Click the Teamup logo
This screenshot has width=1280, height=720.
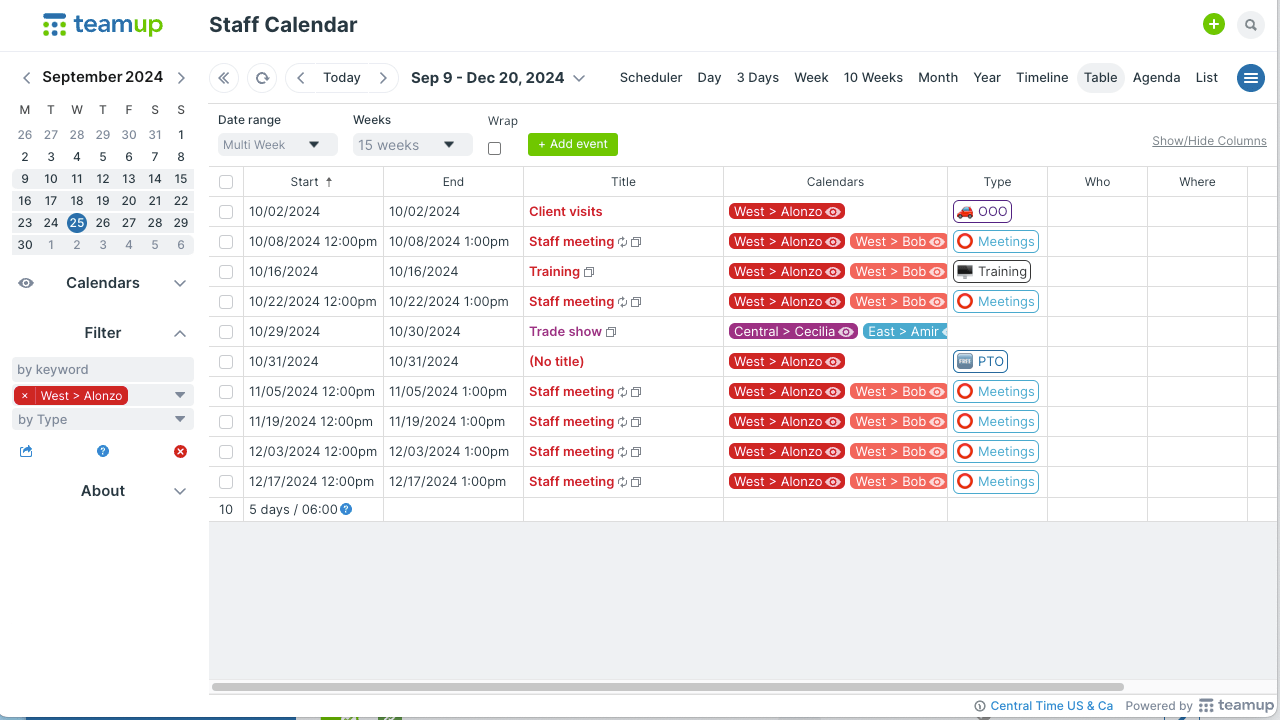click(103, 25)
